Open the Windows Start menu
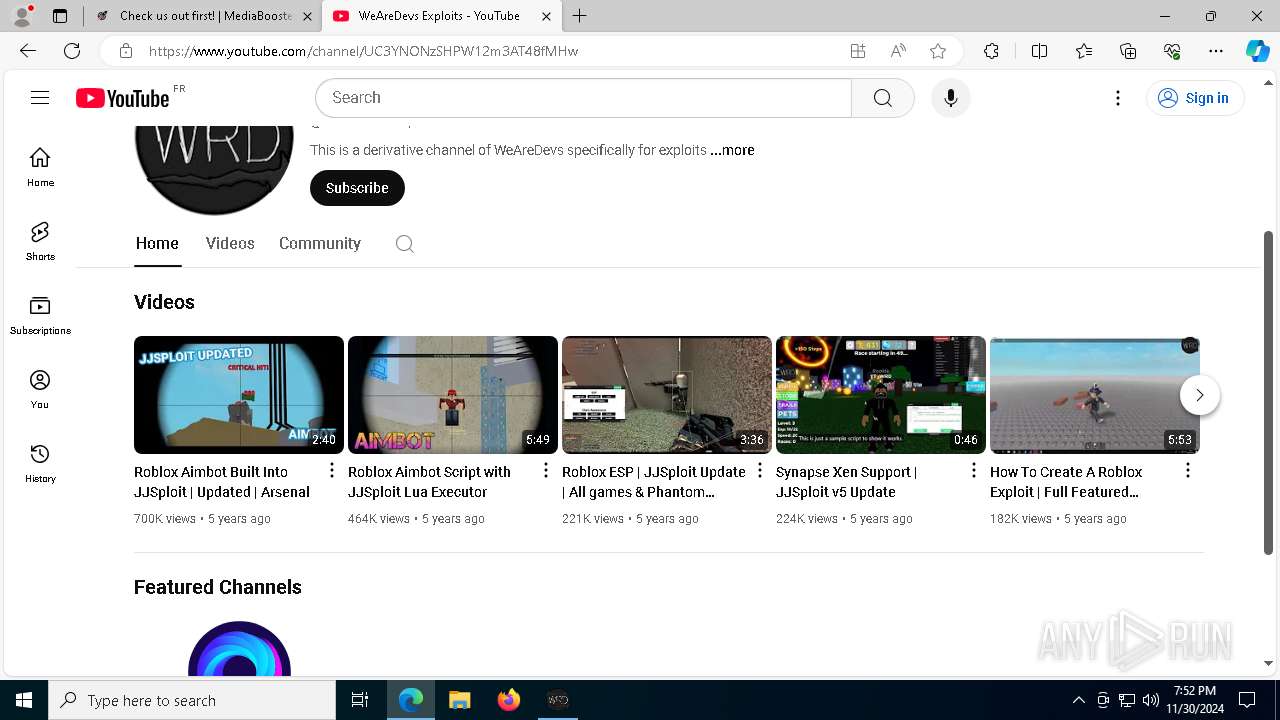 tap(24, 700)
